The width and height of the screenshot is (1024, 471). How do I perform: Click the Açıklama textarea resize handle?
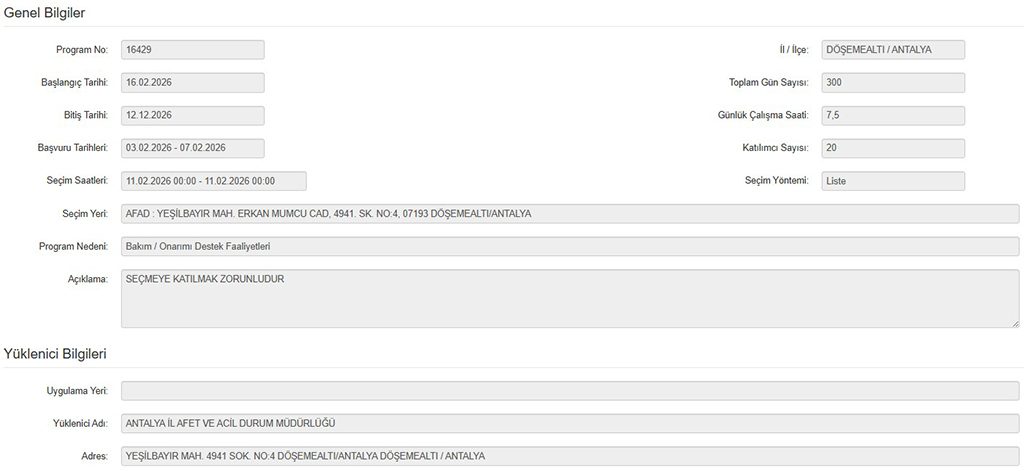coord(1015,323)
